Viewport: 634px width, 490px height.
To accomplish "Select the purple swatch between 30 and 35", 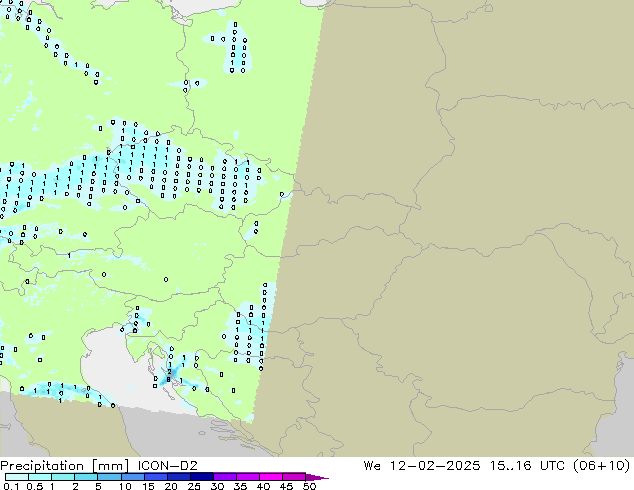I will [x=224, y=477].
